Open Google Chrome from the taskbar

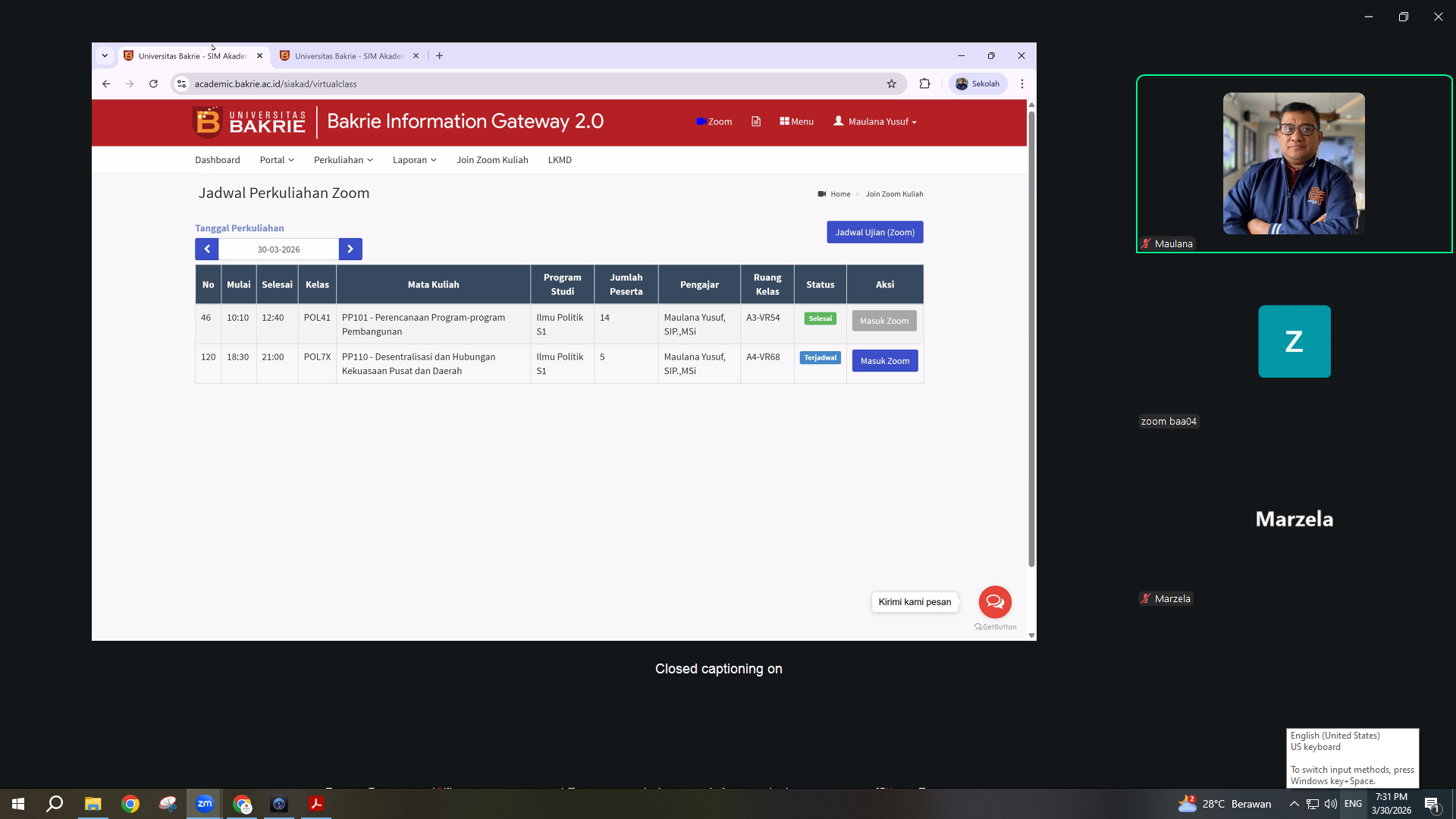130,804
